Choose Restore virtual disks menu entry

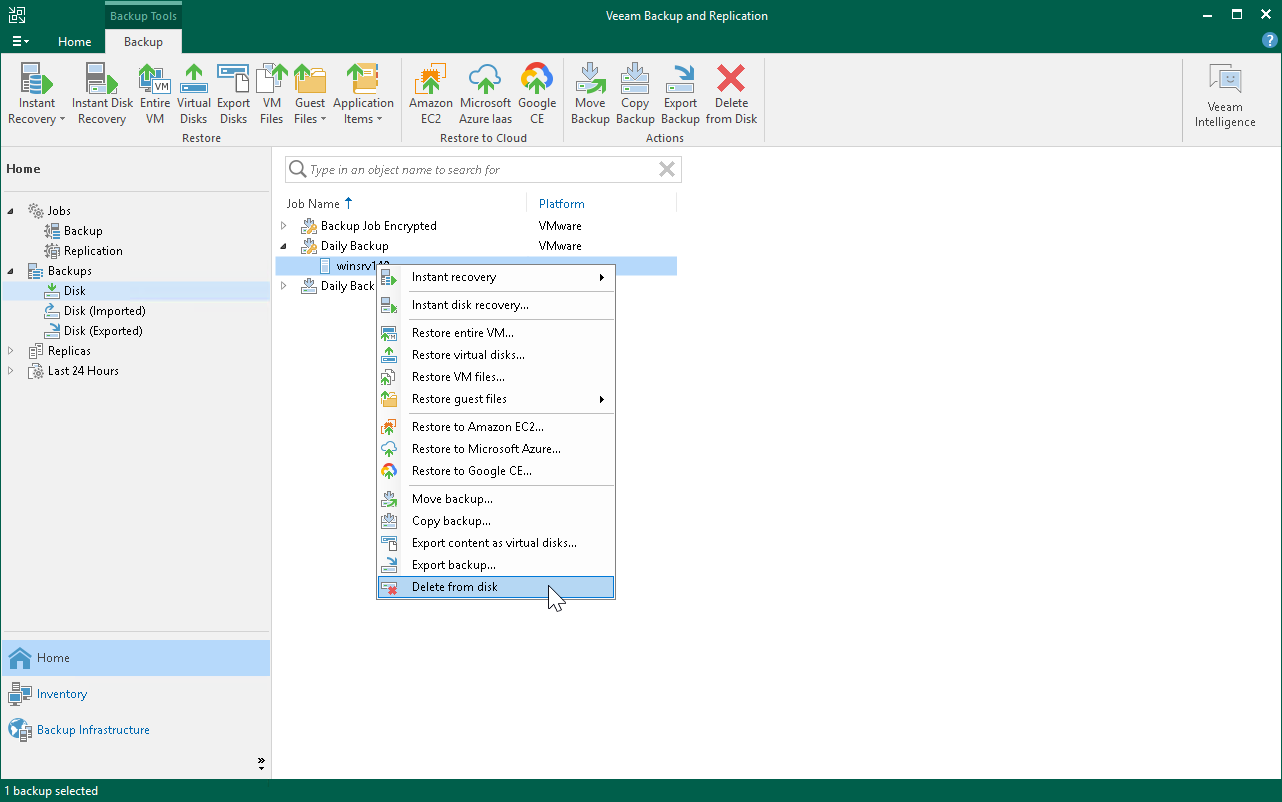pos(496,355)
